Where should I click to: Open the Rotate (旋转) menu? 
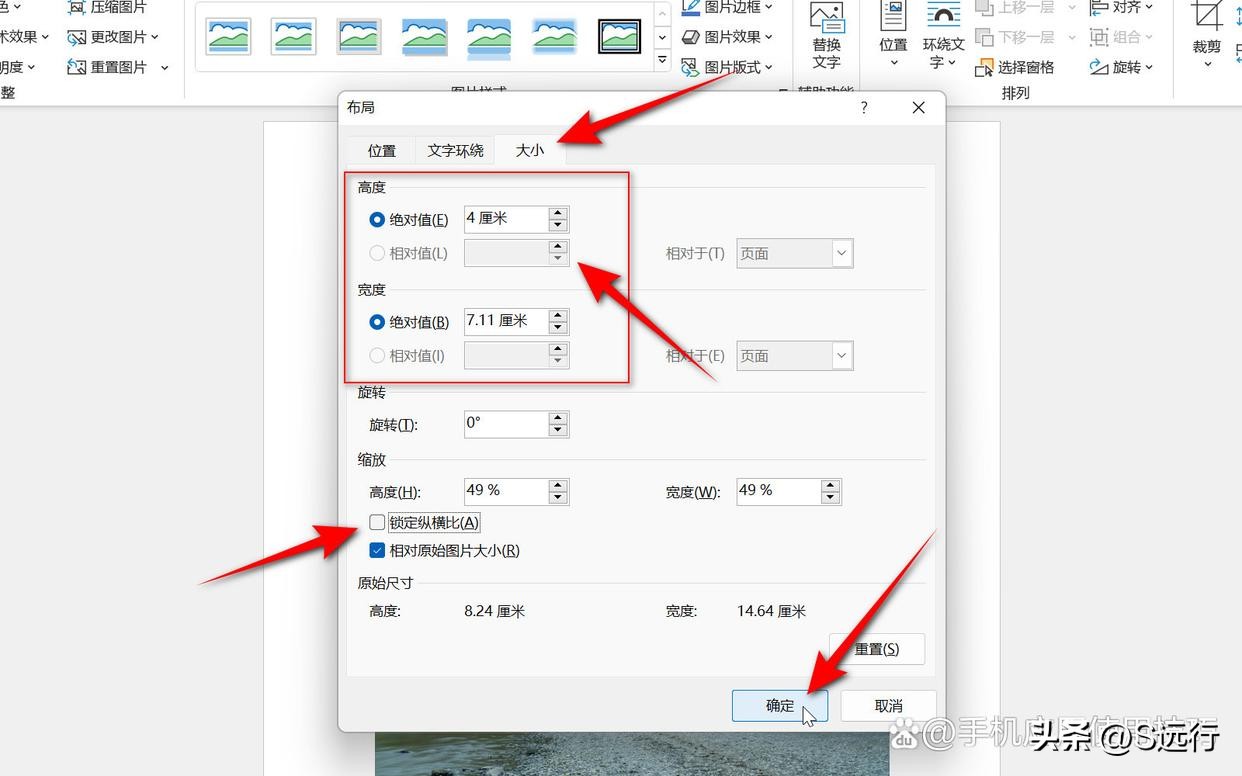coord(1121,67)
